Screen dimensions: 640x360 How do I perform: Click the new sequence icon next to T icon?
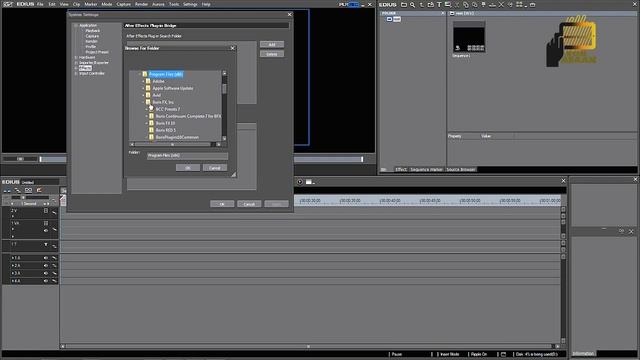click(x=448, y=4)
